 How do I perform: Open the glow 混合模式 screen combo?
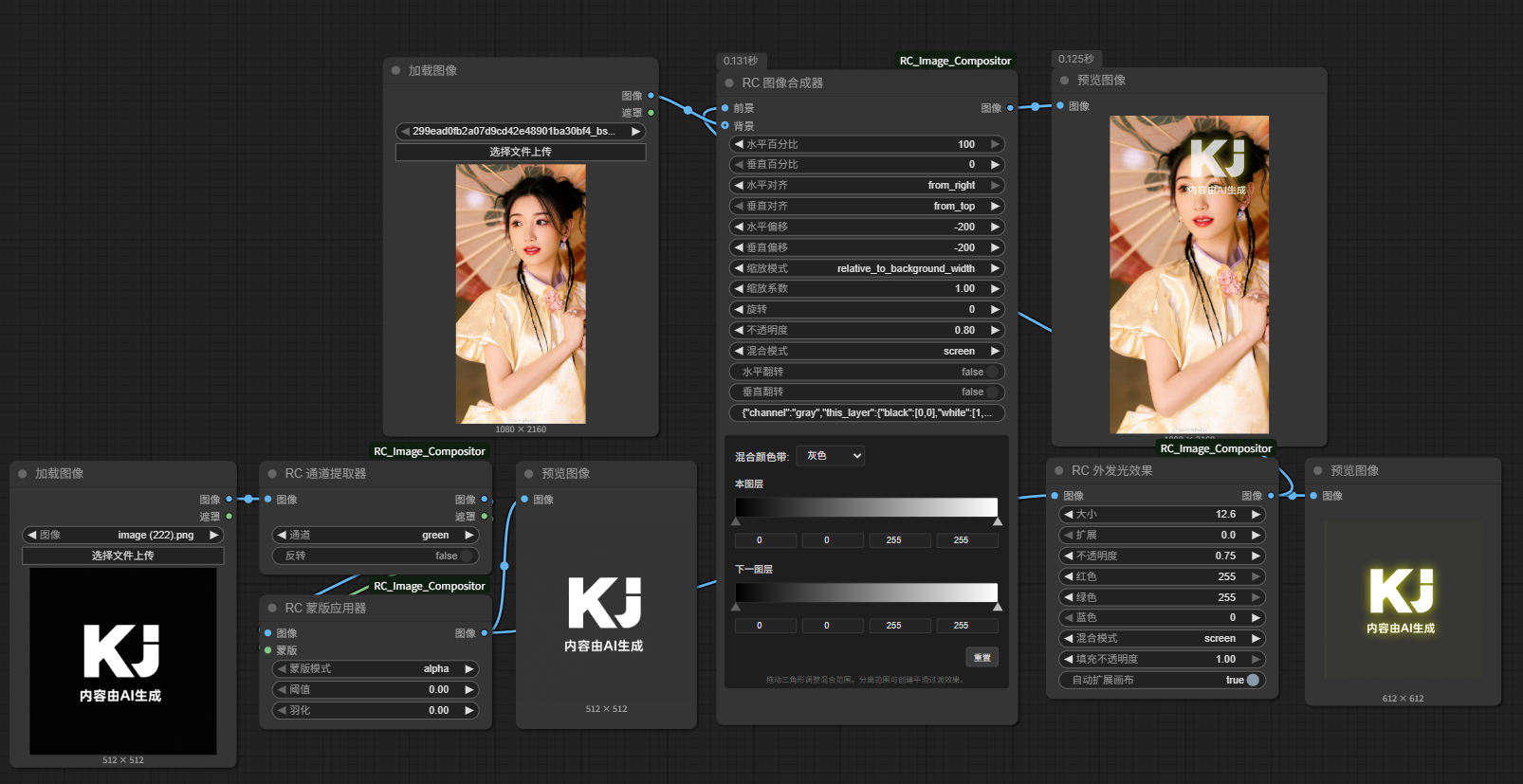(x=1162, y=639)
